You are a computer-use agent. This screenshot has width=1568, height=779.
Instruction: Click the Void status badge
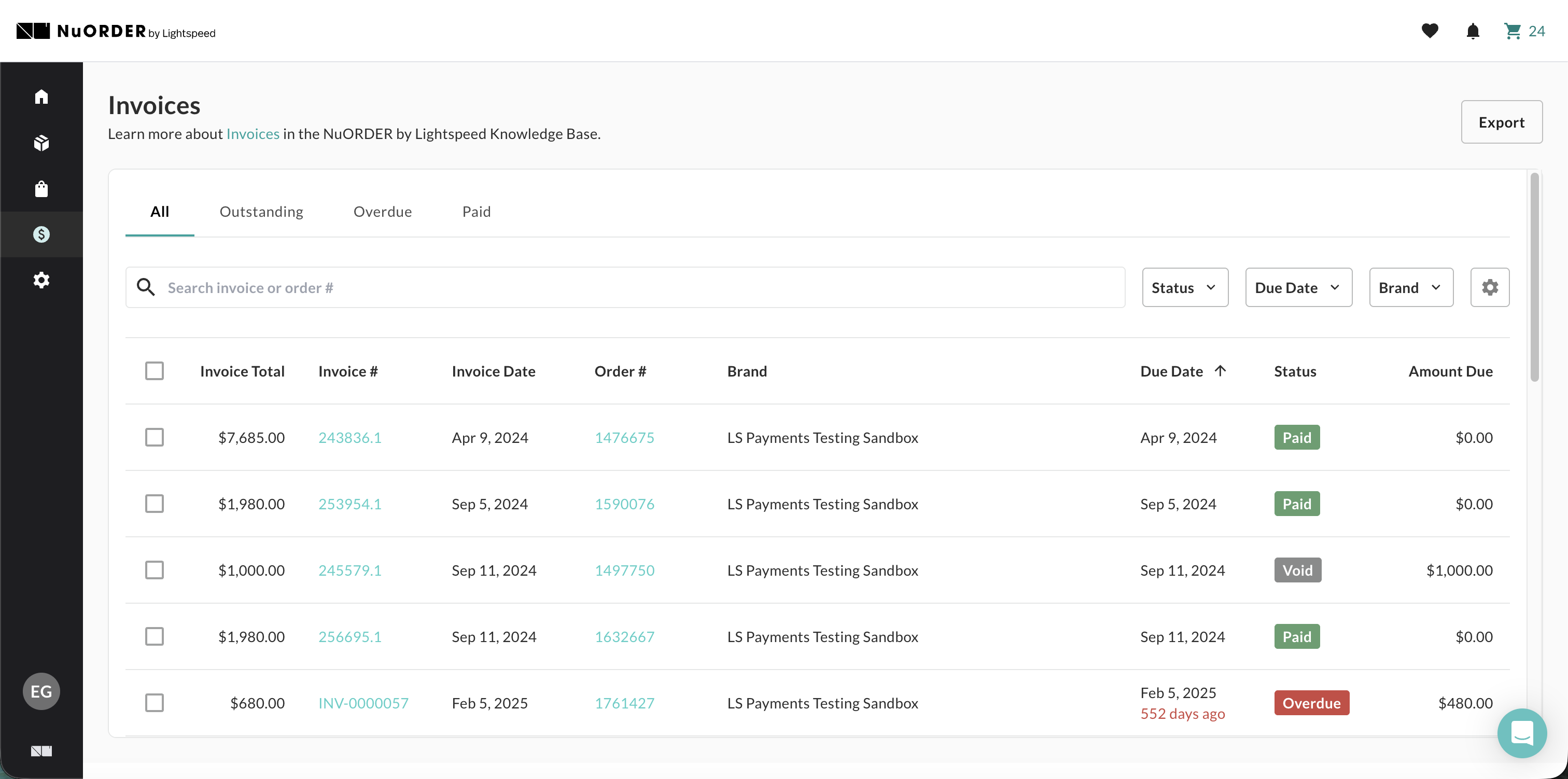pos(1298,570)
